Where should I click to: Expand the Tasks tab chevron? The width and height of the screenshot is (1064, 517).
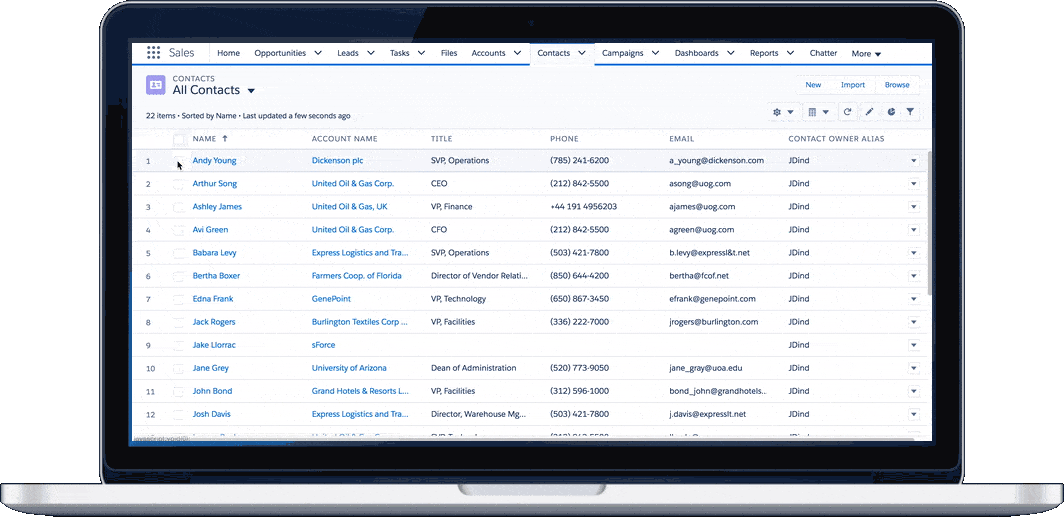tap(421, 53)
